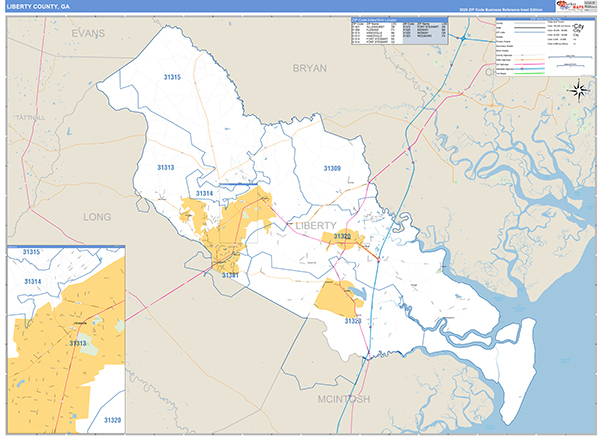Click the map legend panel
Viewport: 600px width, 436px height.
(546, 47)
